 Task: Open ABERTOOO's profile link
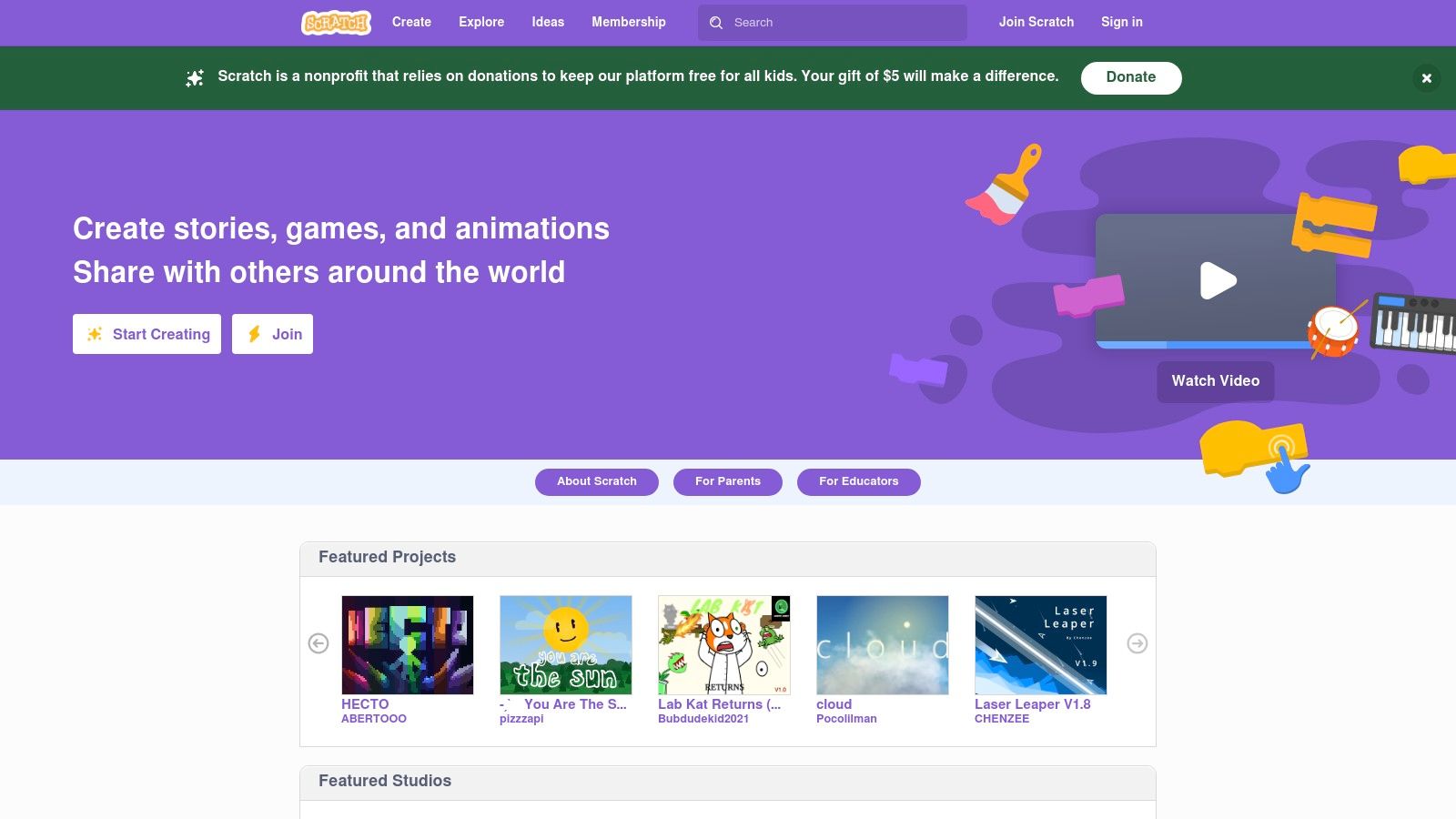[x=374, y=718]
